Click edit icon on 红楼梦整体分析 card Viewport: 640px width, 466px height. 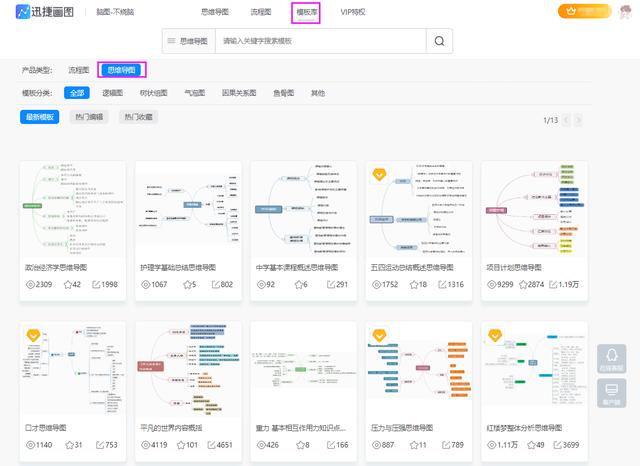[x=557, y=445]
